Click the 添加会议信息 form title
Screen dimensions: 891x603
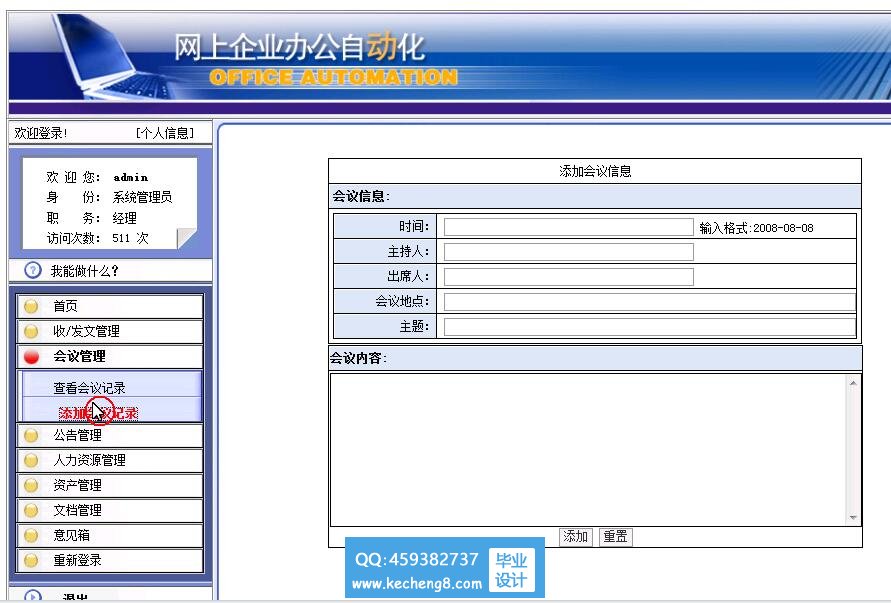[x=595, y=171]
